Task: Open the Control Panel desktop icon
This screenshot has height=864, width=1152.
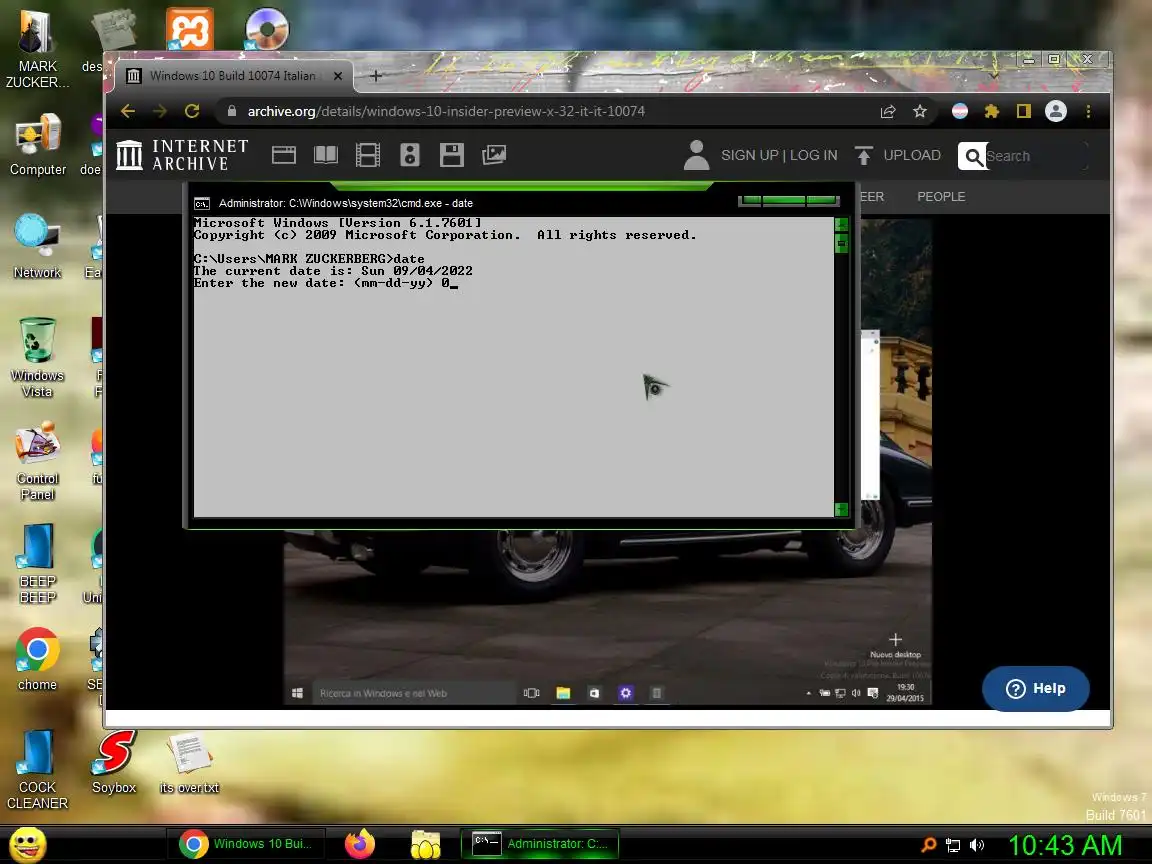Action: pos(37,461)
